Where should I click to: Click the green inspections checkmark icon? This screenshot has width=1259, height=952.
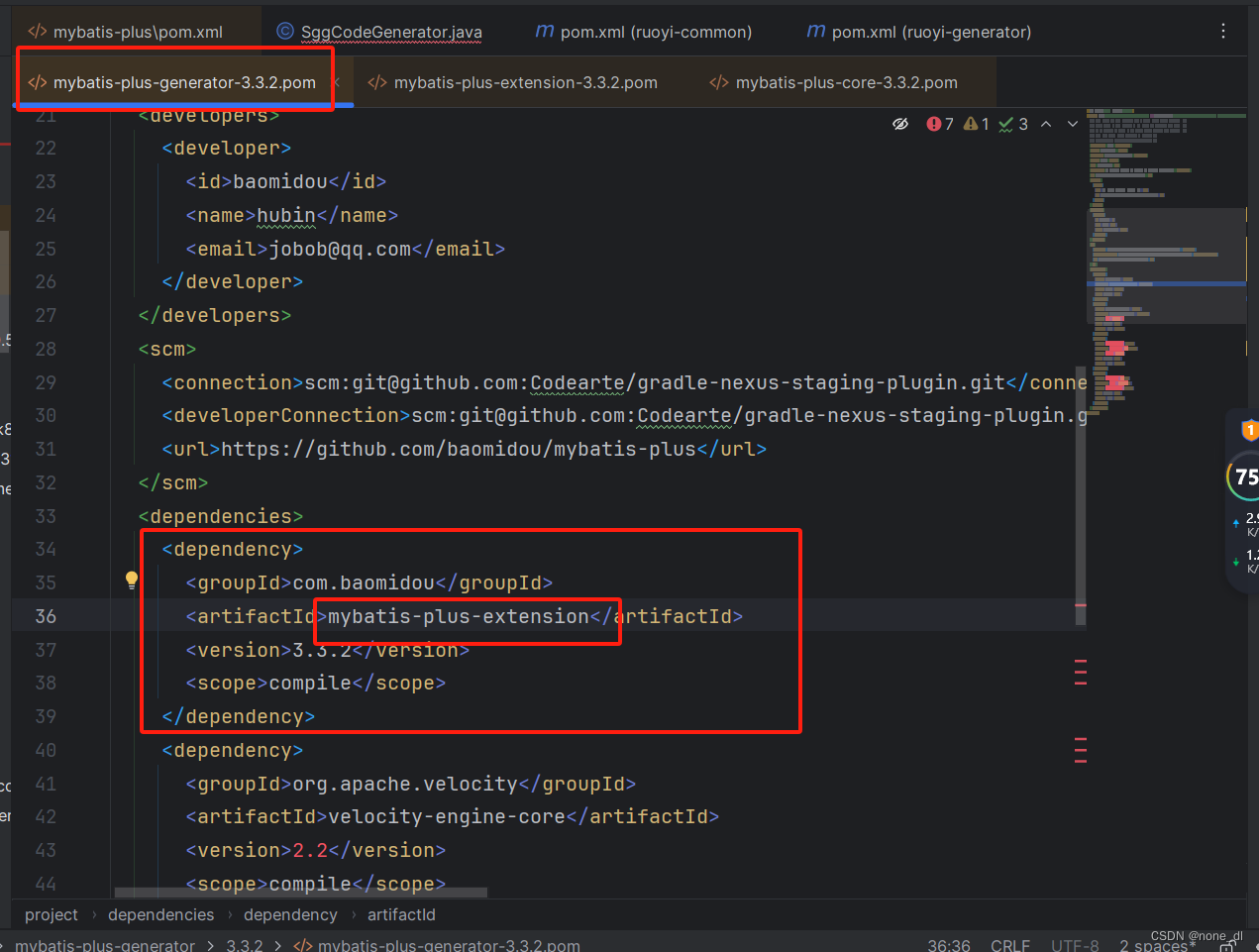pos(1003,123)
